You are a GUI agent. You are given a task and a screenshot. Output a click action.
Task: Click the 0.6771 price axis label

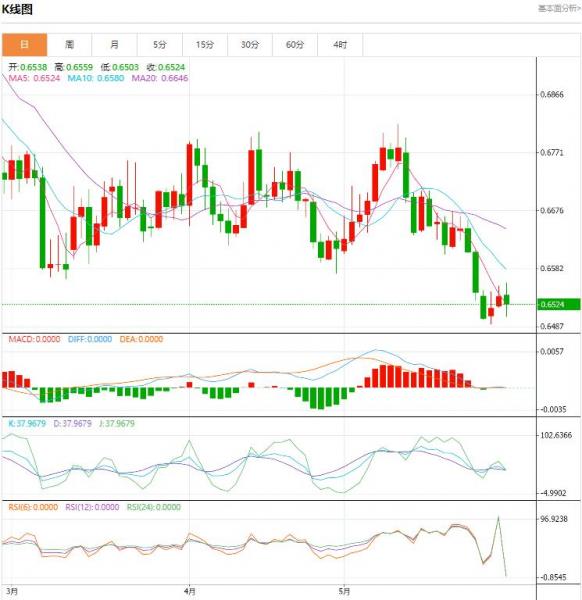click(x=552, y=153)
